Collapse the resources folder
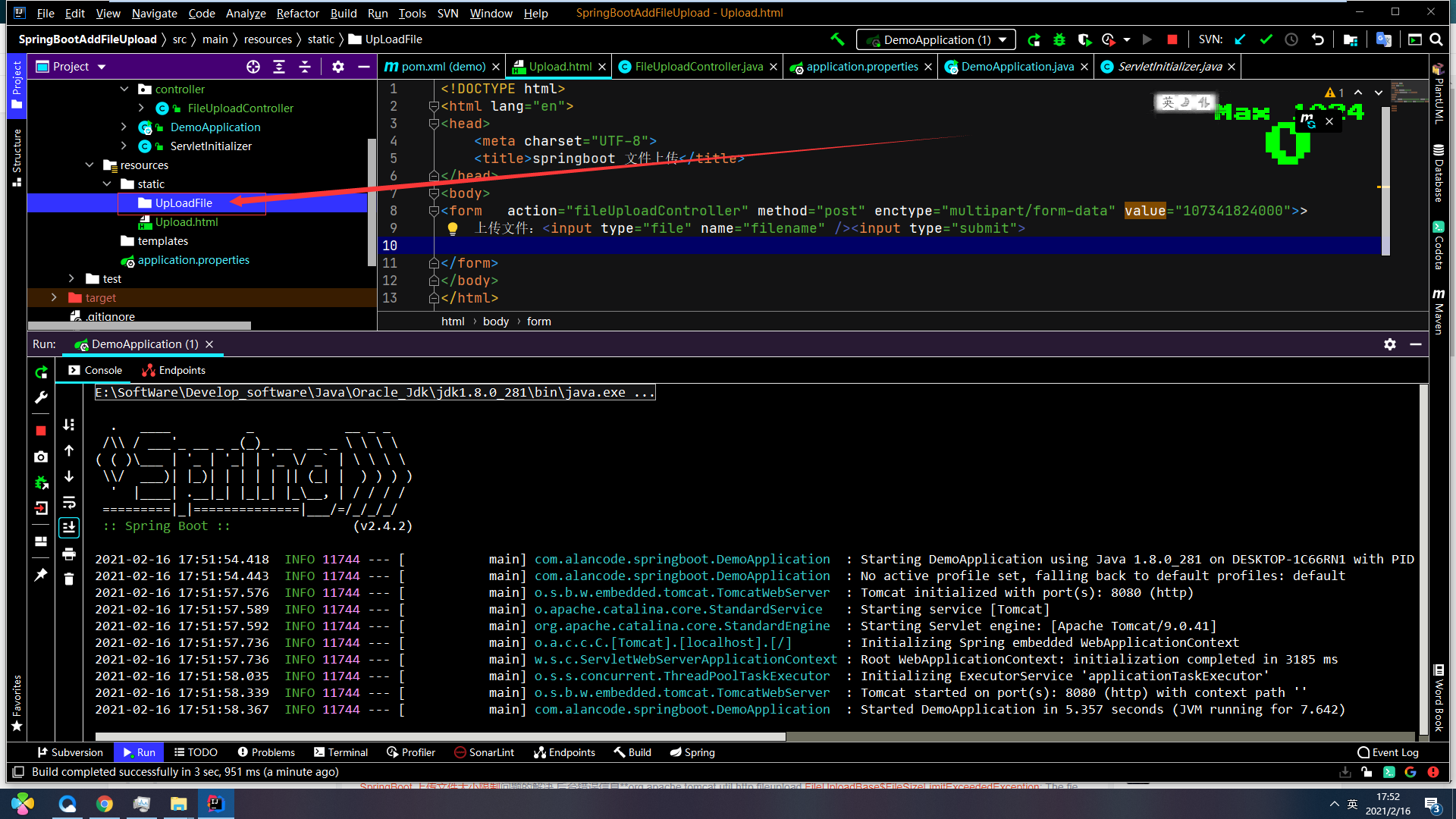Screen dimensions: 1456x819 pyautogui.click(x=89, y=165)
